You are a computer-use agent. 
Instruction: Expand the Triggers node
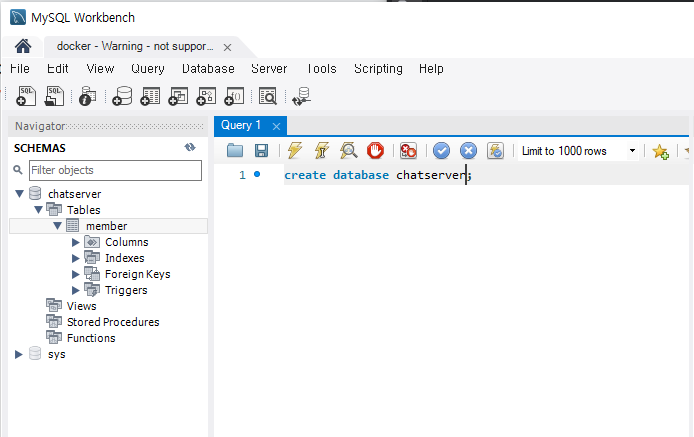76,290
